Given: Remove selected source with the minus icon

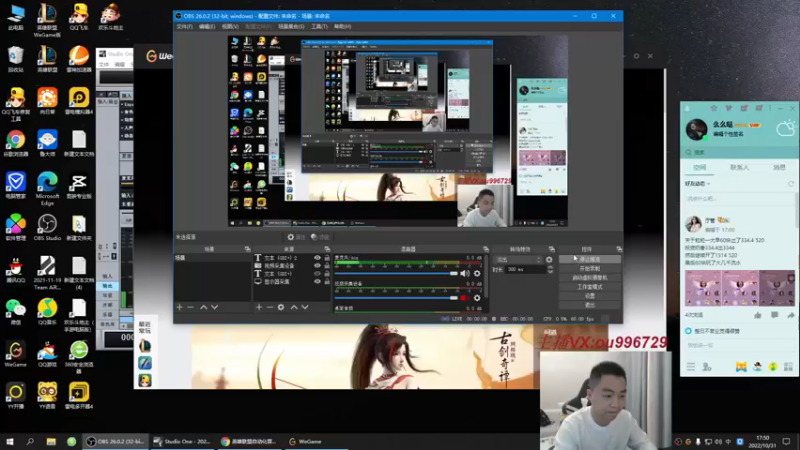Looking at the screenshot, I should (270, 307).
